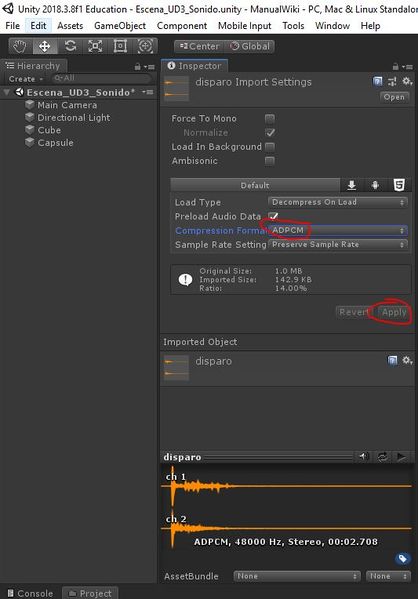Image resolution: width=418 pixels, height=599 pixels.
Task: Open the AssetBundle variant dropdown
Action: click(388, 576)
